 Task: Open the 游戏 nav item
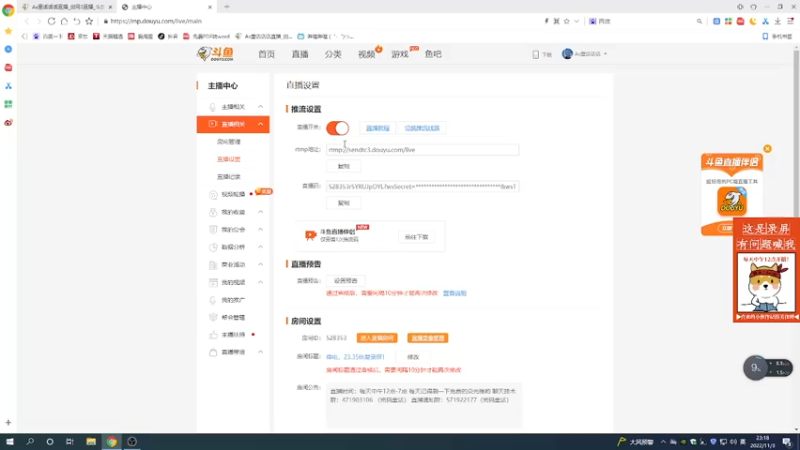coord(399,54)
